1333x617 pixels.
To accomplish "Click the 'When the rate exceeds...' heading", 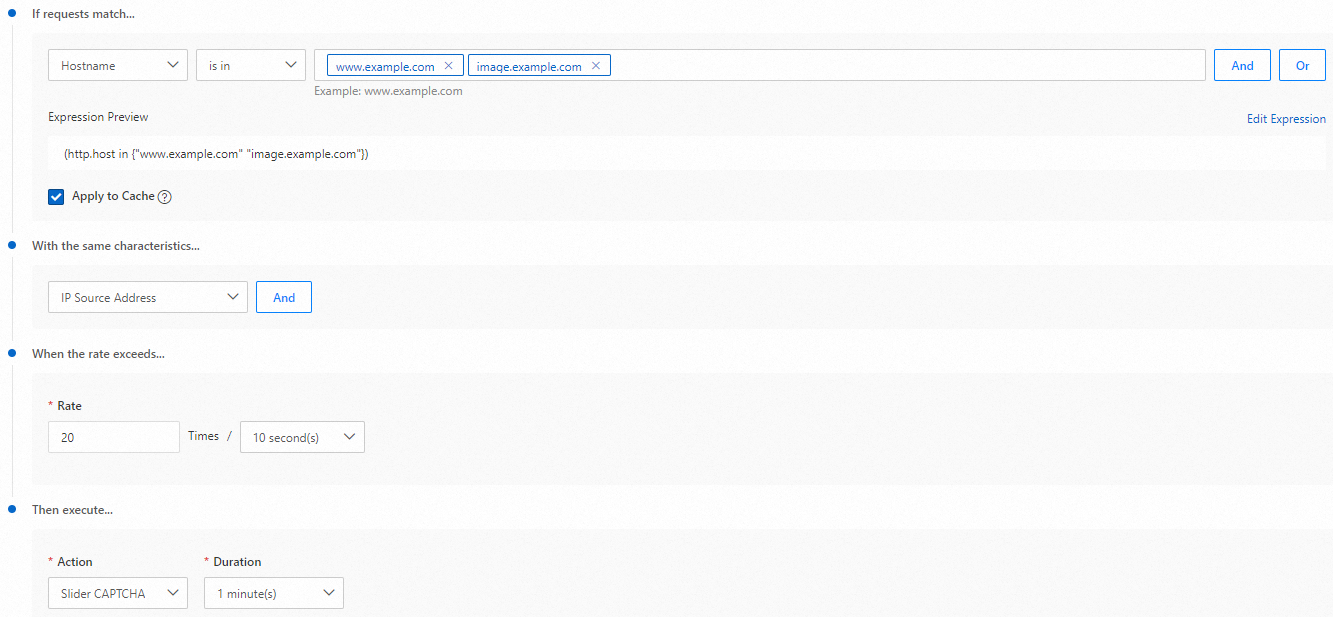I will coord(98,354).
